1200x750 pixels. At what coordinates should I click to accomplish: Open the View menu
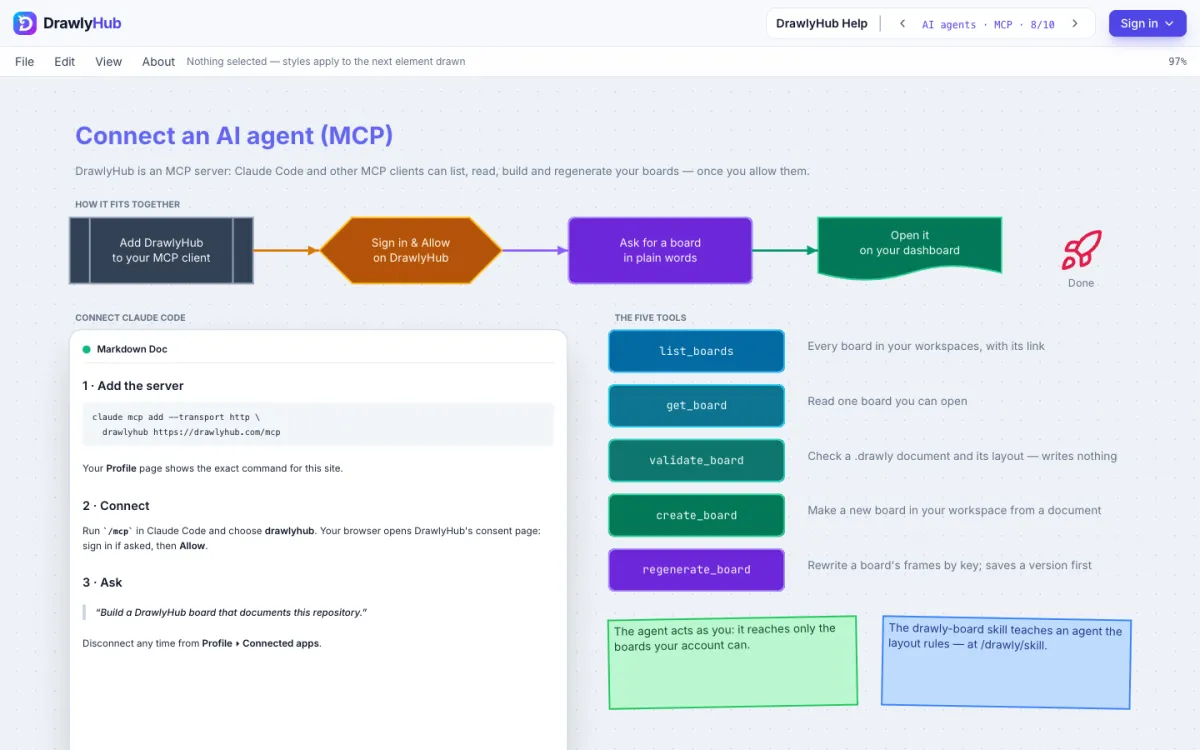pos(109,62)
